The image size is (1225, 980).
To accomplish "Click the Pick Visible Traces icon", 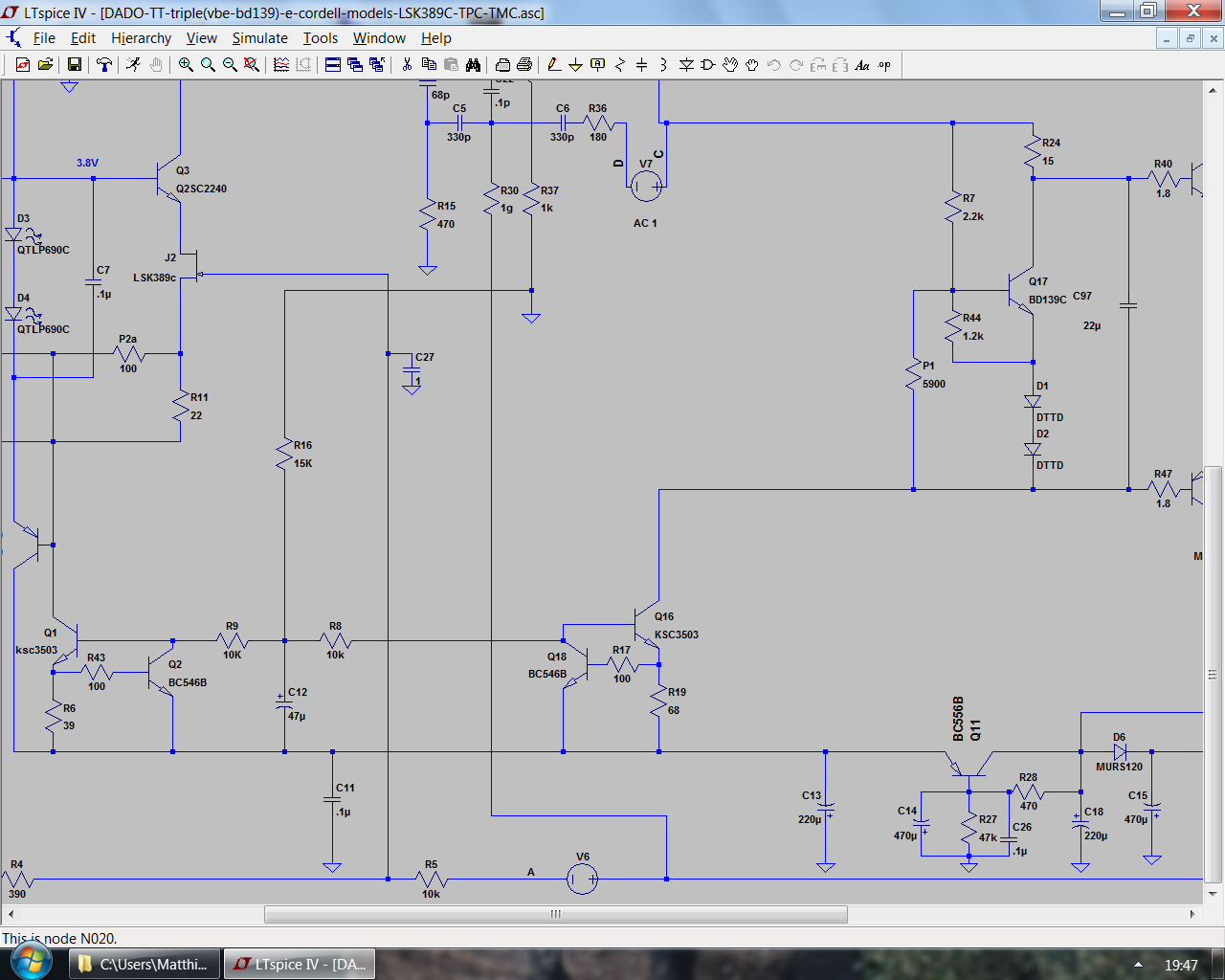I will (x=281, y=64).
